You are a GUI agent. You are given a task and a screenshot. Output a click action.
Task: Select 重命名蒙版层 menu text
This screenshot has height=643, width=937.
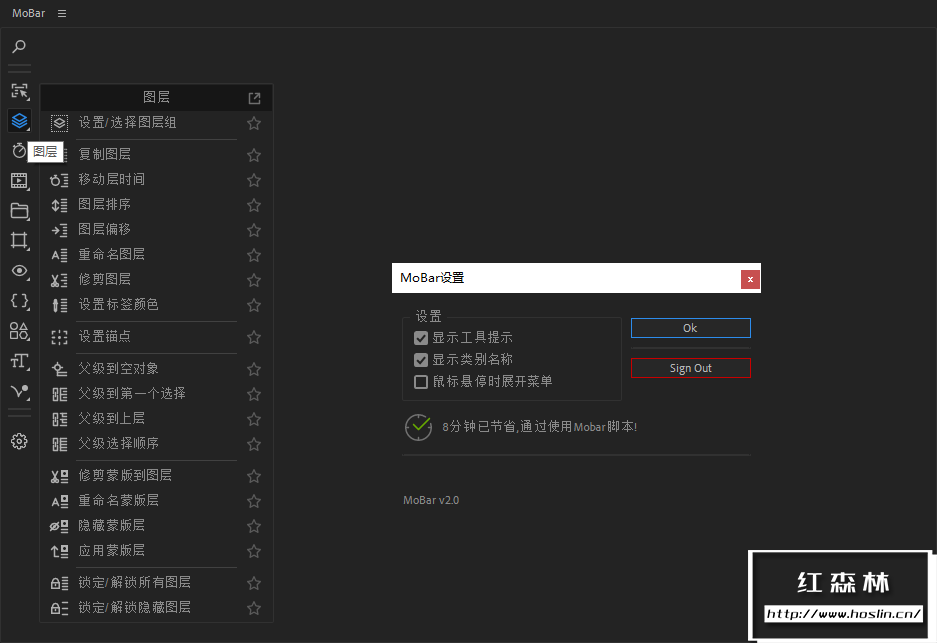[x=118, y=500]
